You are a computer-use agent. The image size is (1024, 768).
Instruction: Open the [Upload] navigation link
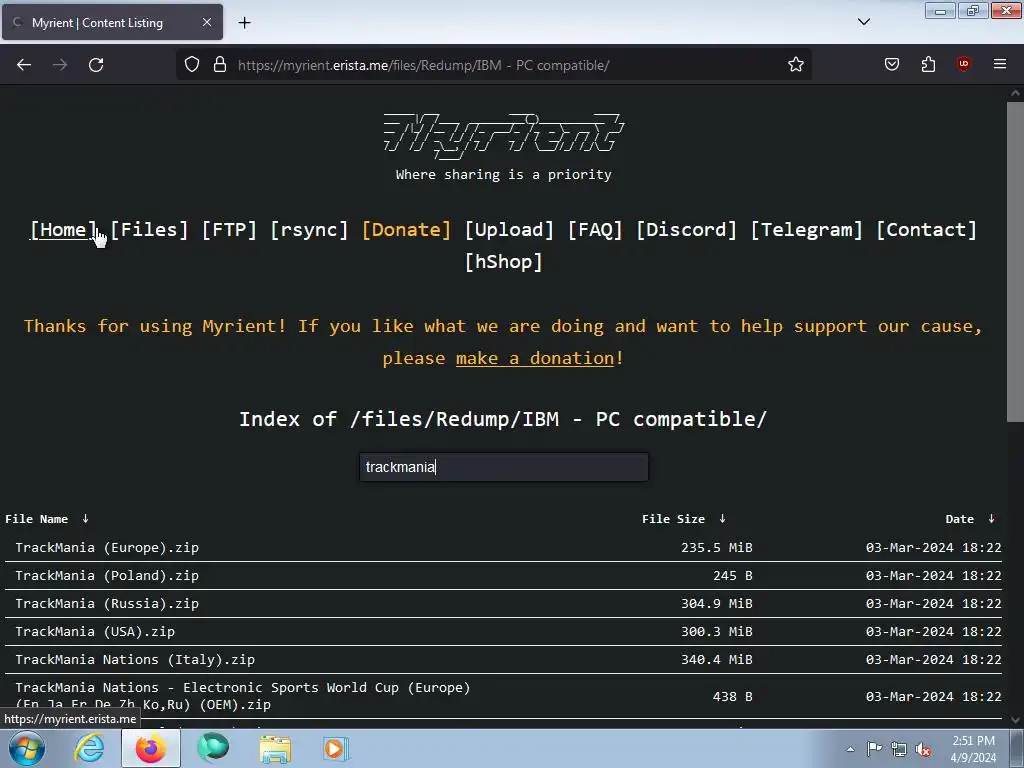(509, 230)
